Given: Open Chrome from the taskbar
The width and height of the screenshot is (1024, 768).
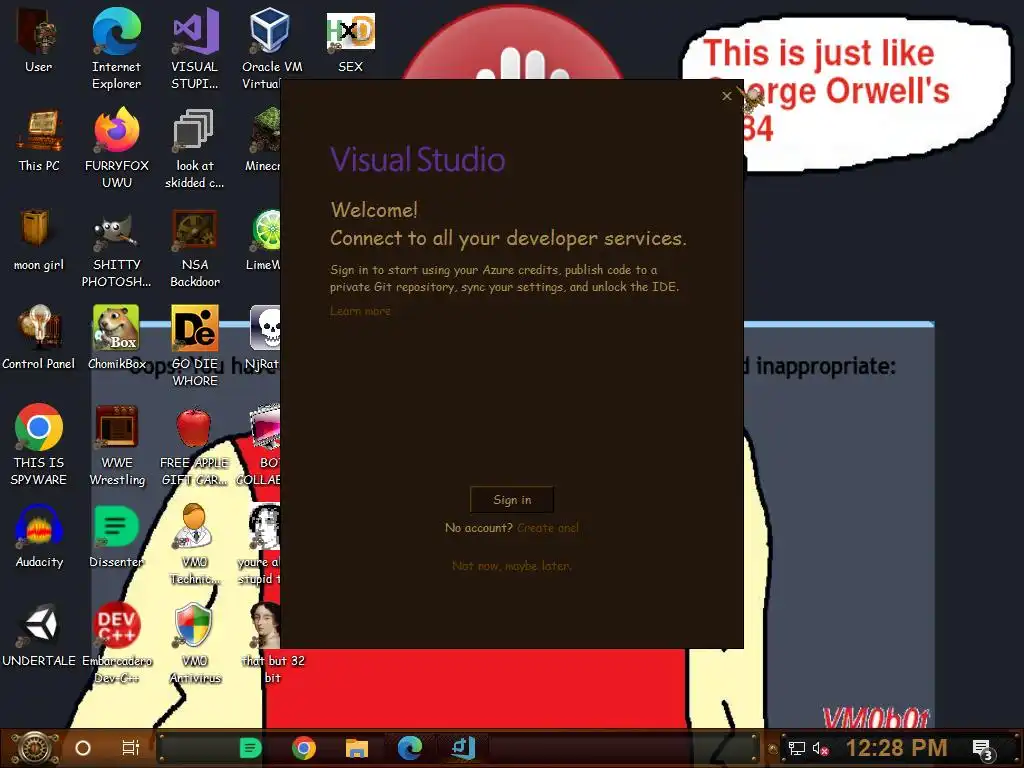Looking at the screenshot, I should (304, 748).
